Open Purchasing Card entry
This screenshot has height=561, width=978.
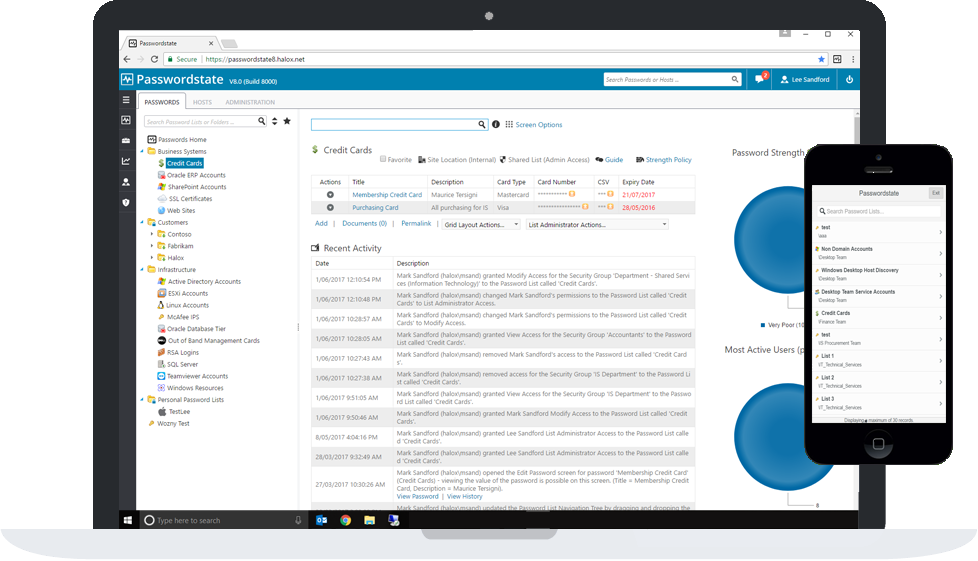(x=375, y=208)
